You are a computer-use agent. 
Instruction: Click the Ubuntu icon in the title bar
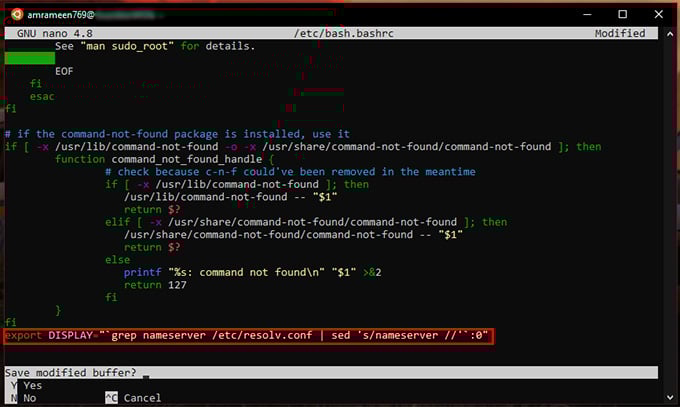pos(17,14)
